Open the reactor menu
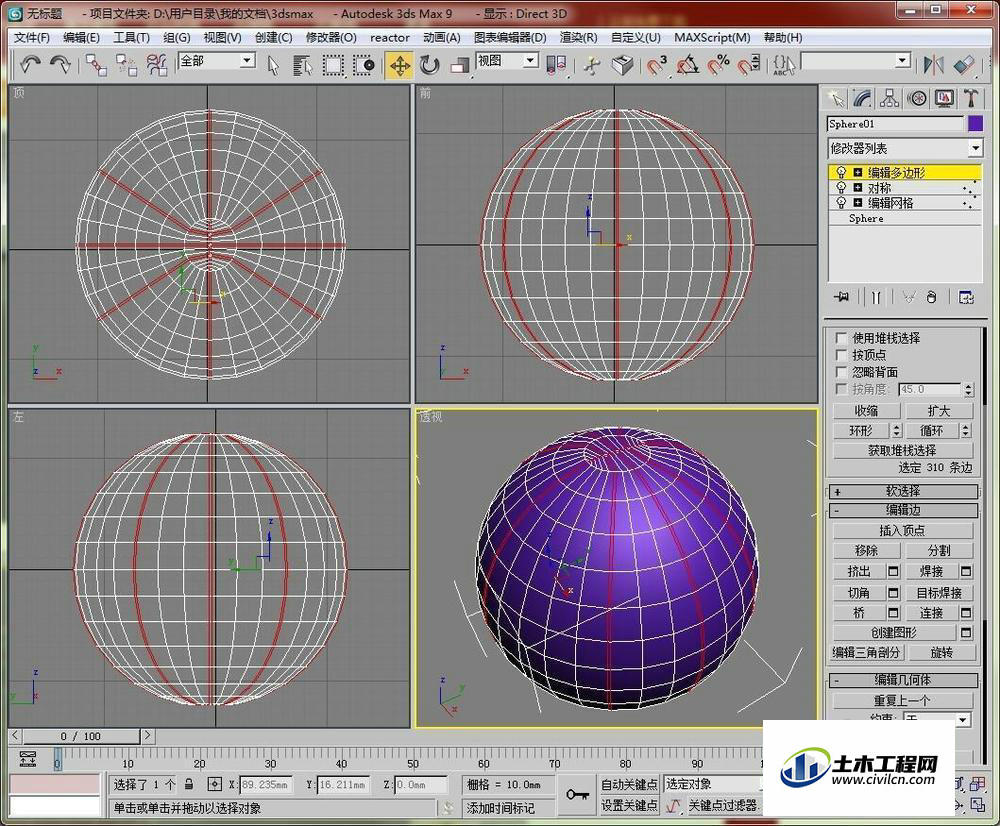Viewport: 1000px width, 826px height. click(x=390, y=38)
